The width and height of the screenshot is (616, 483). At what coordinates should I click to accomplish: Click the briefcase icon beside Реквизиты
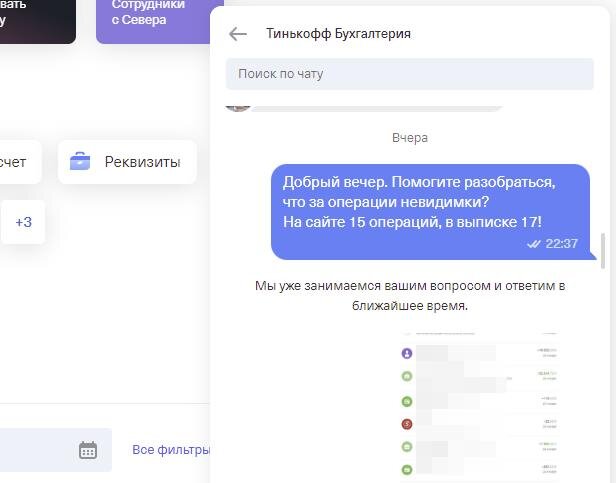[x=80, y=162]
